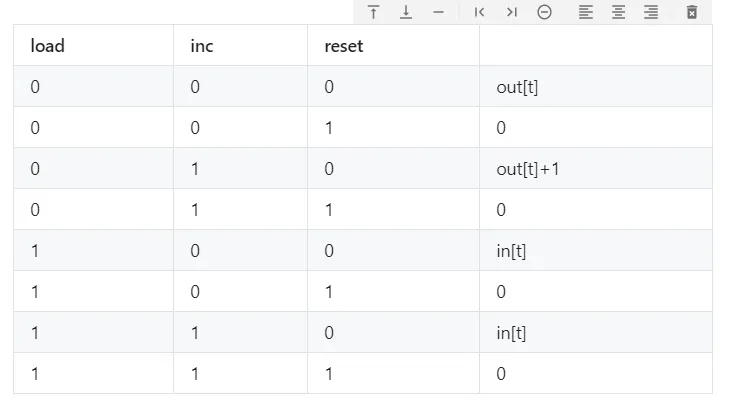Click the empty fourth header cell
Image resolution: width=737 pixels, height=416 pixels.
595,46
